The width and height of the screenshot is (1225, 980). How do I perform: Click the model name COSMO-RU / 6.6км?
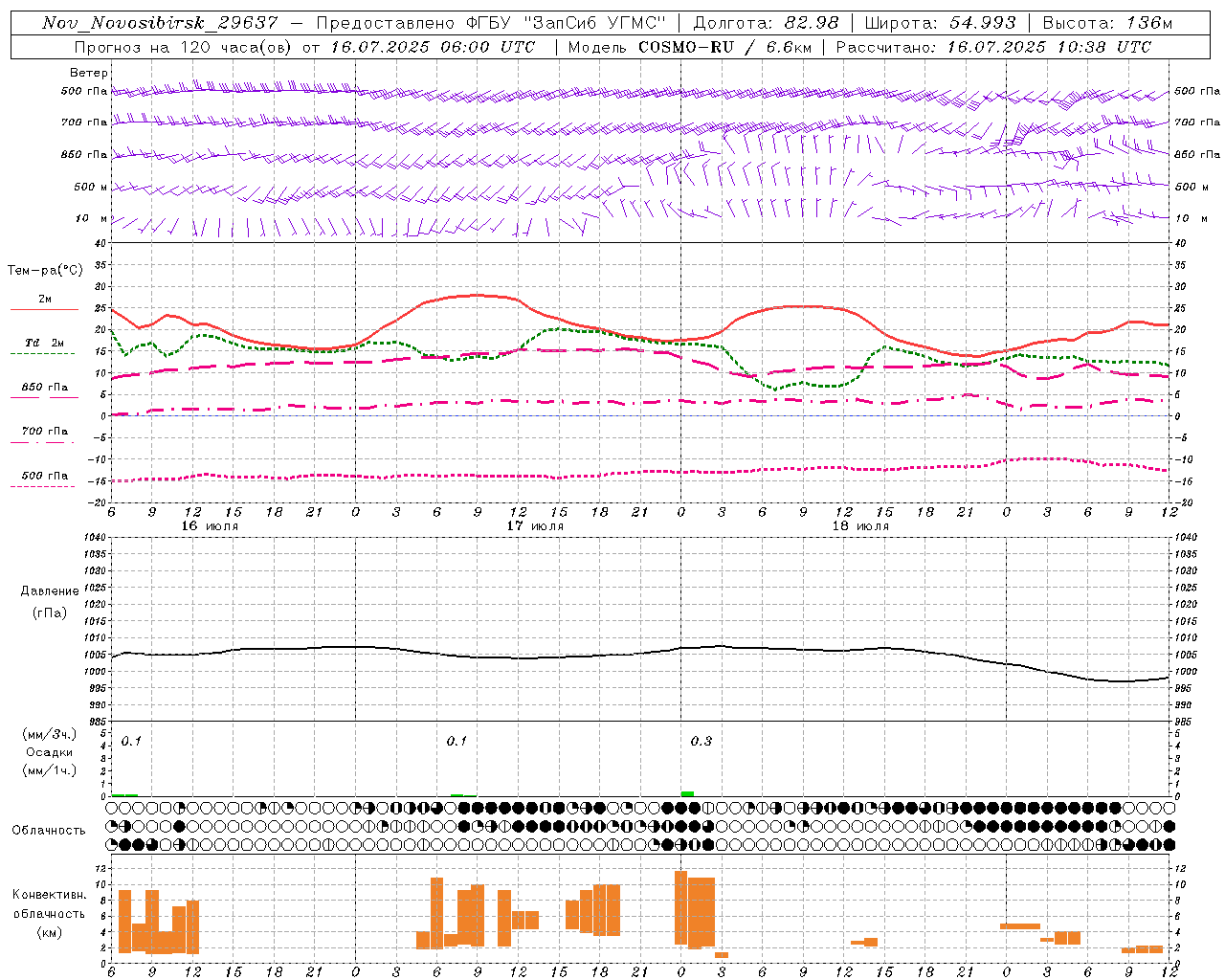pyautogui.click(x=723, y=47)
